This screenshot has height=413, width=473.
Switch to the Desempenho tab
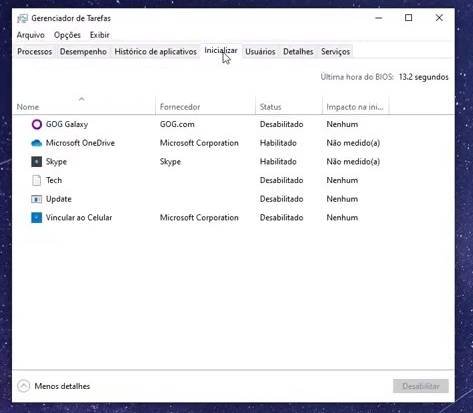click(83, 52)
